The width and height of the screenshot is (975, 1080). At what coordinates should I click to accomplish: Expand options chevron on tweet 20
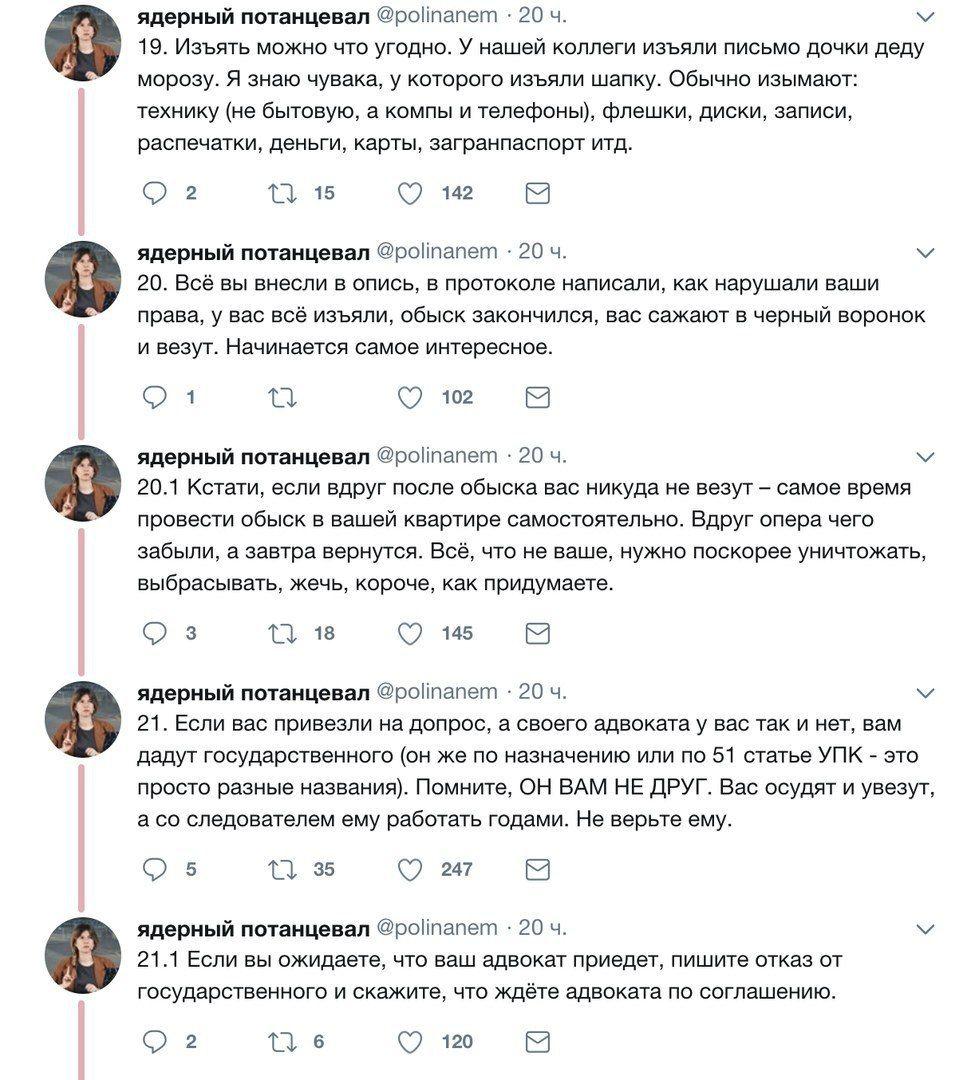click(926, 252)
